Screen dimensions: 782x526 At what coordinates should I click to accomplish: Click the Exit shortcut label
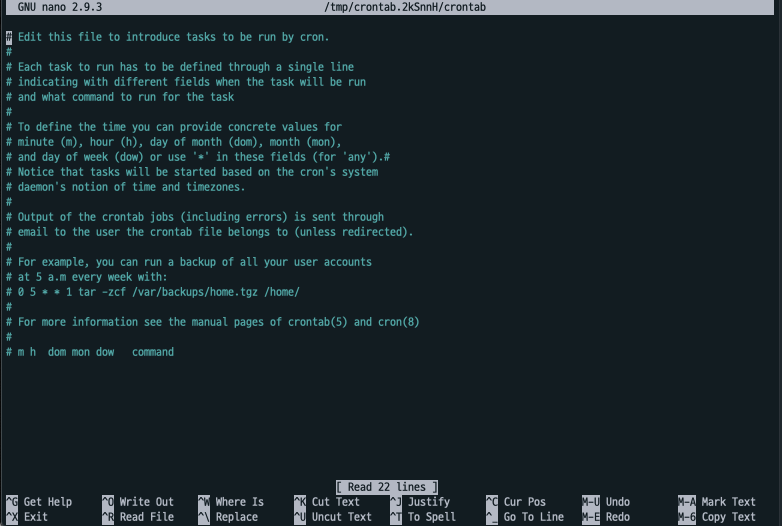(36, 517)
